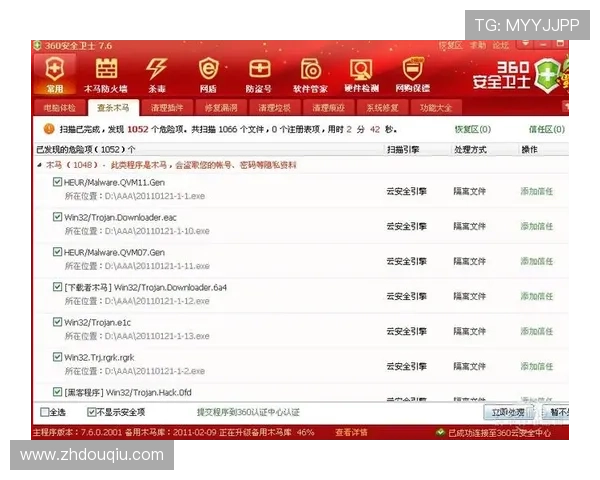The height and width of the screenshot is (480, 600).
Task: Click path D:\AAA\20110121-1-13.exe
Action: [157, 336]
